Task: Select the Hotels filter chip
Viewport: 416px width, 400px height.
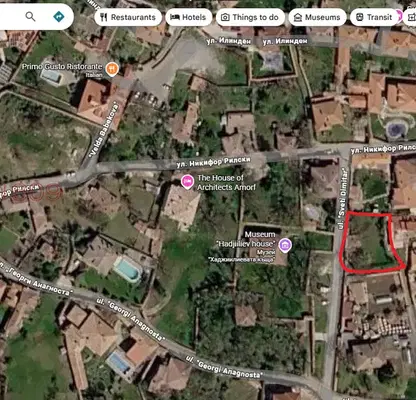Action: pos(188,17)
